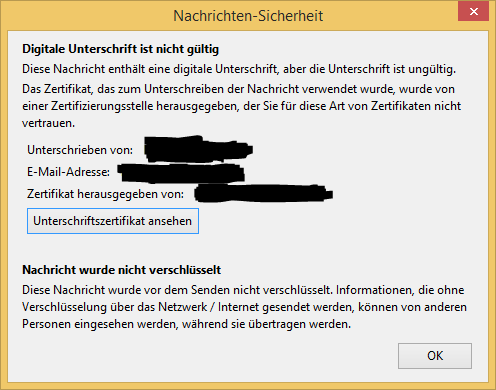The height and width of the screenshot is (390, 496).
Task: Confirm the dialog with OK
Action: pos(435,356)
